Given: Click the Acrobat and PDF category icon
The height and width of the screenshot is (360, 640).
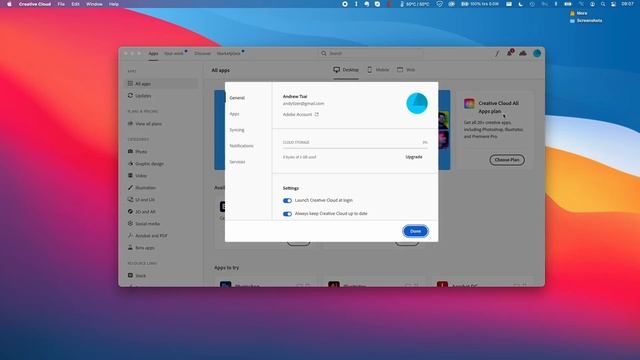Looking at the screenshot, I should (130, 236).
